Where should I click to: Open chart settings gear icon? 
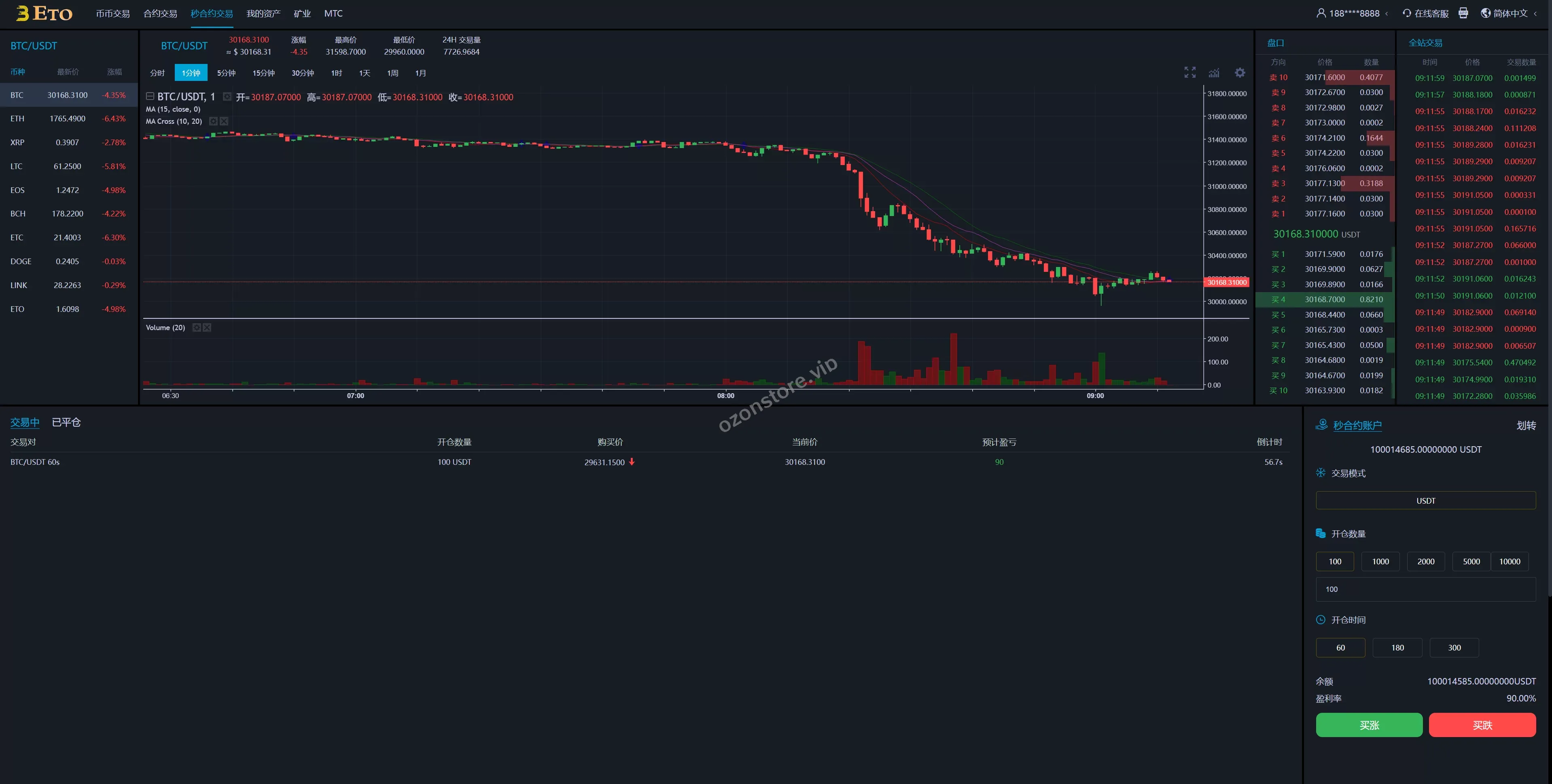1239,72
